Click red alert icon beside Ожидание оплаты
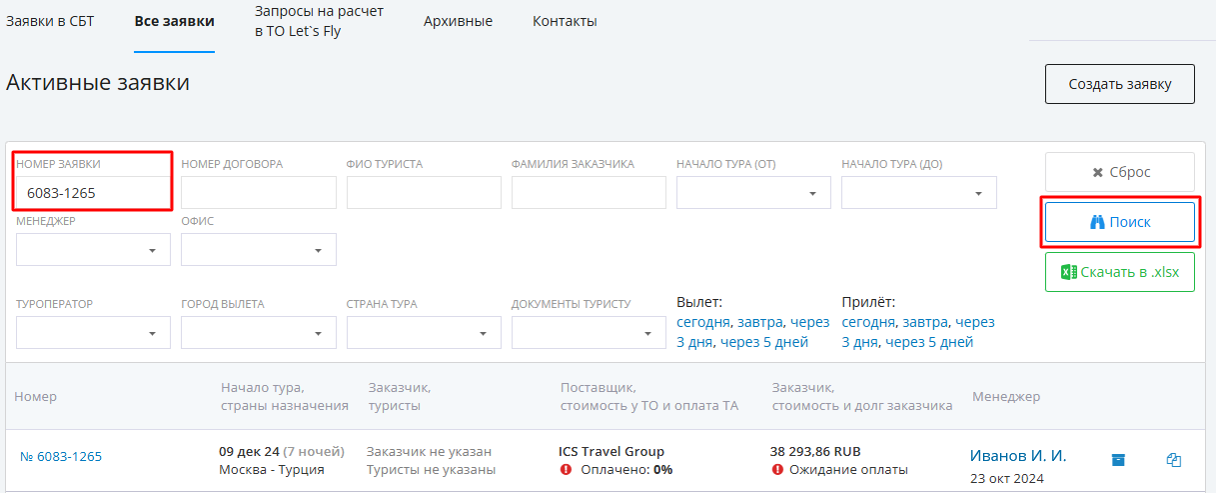 (x=778, y=469)
